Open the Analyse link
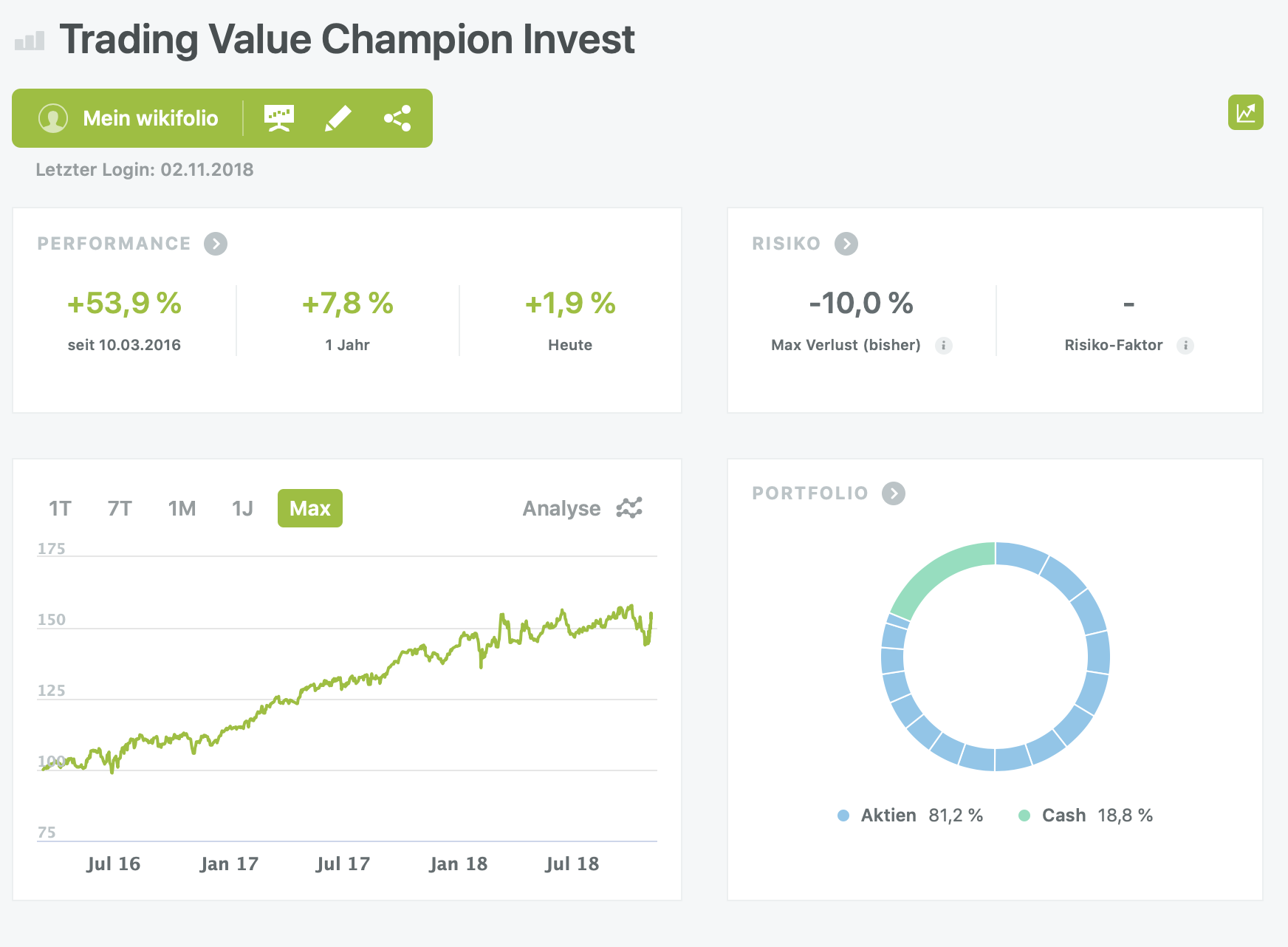 pyautogui.click(x=561, y=508)
